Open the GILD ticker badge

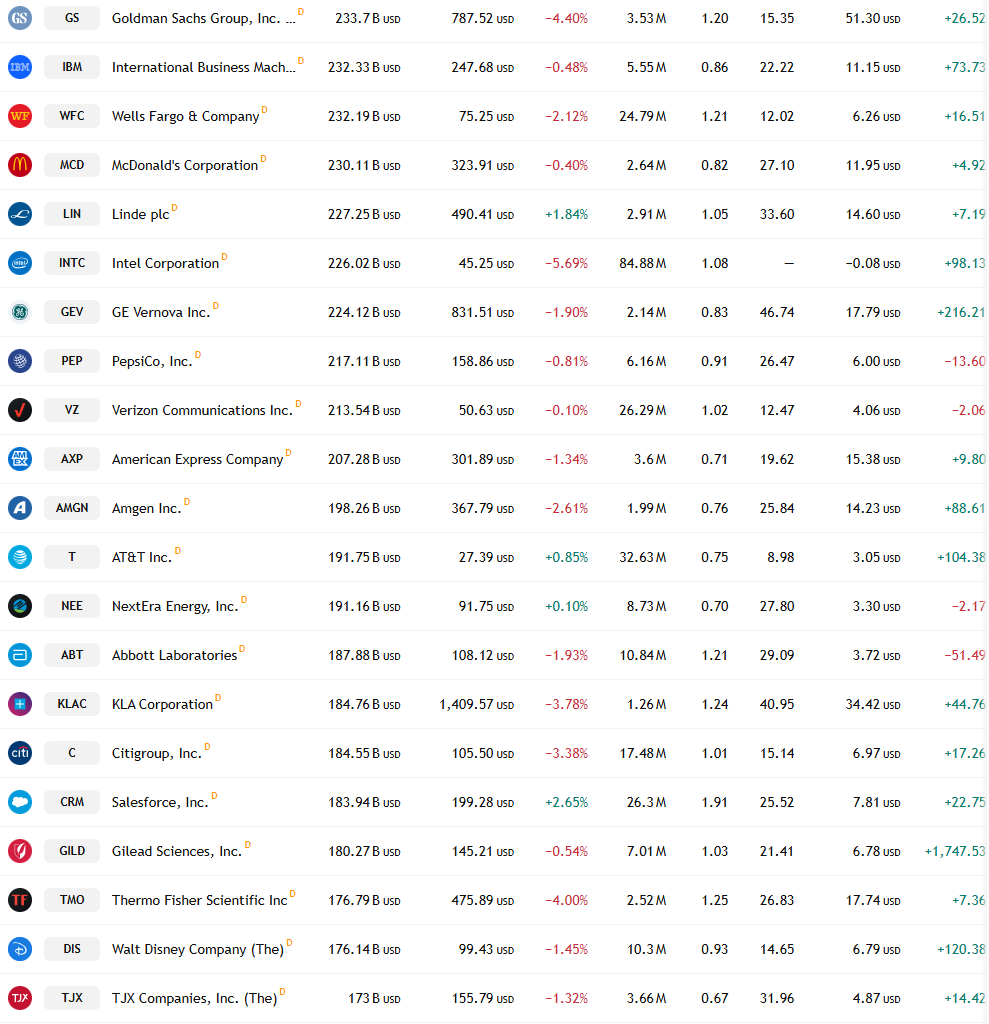(x=72, y=851)
